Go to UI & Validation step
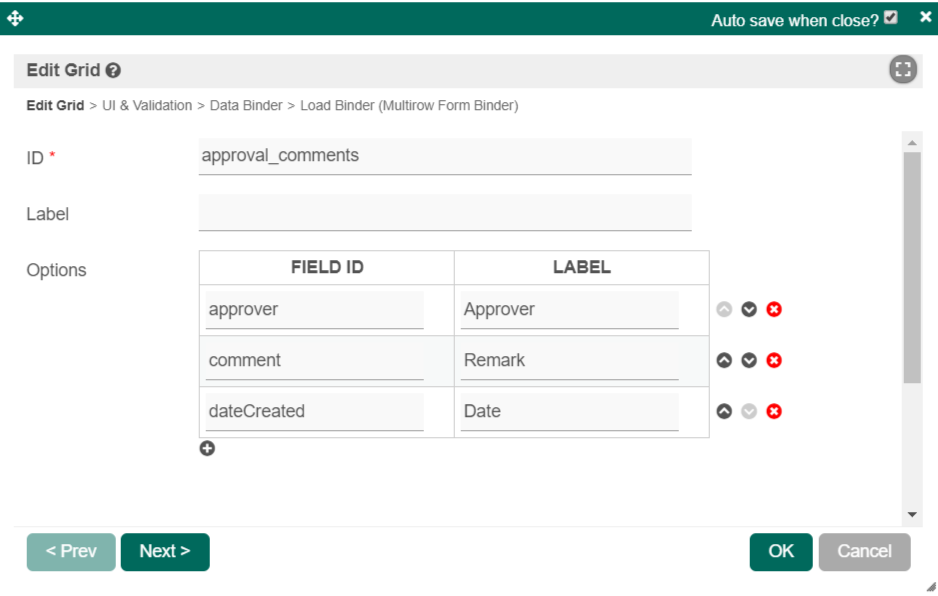938x596 pixels. 147,105
